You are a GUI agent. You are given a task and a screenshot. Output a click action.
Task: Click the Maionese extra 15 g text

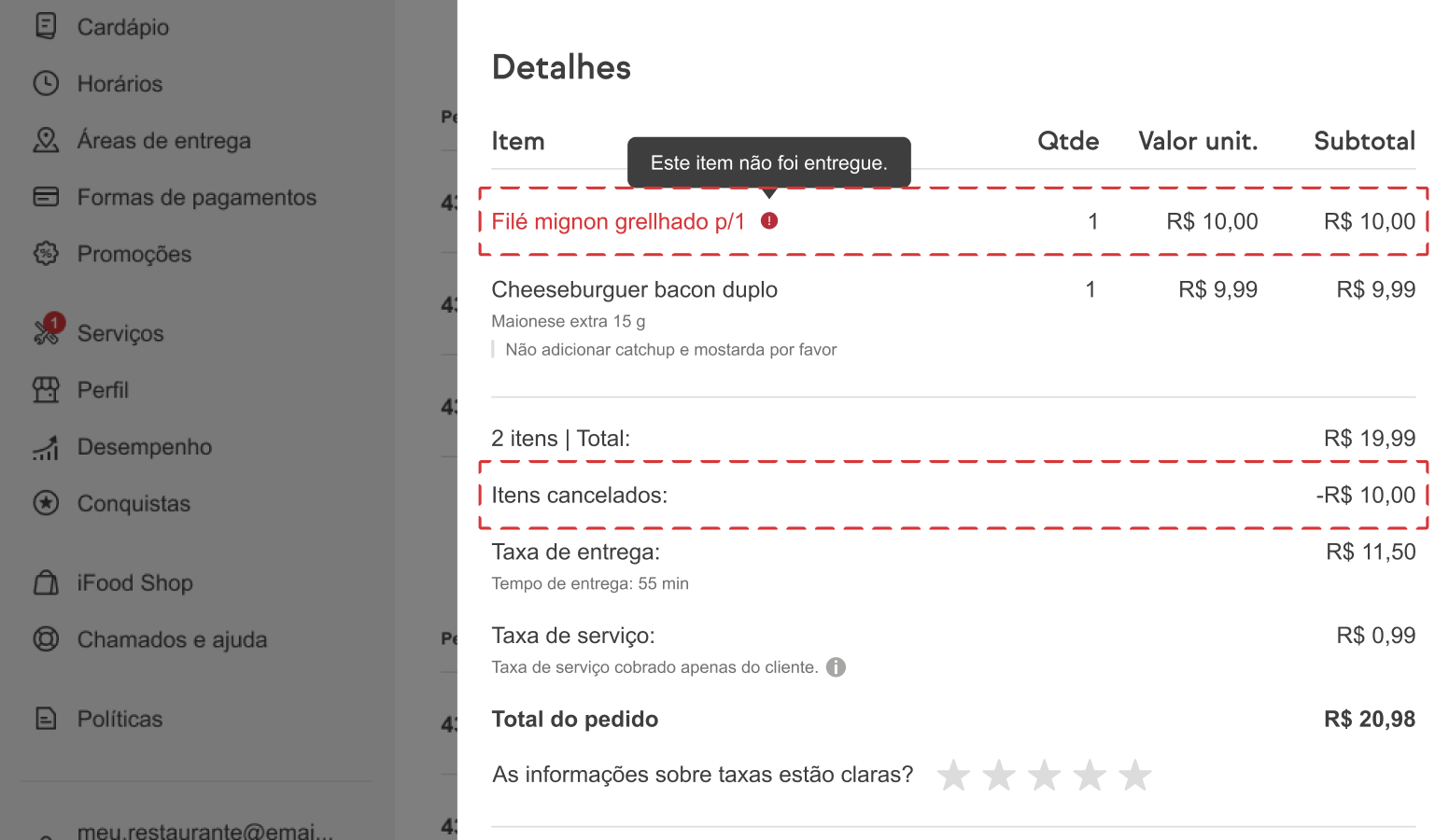point(569,321)
